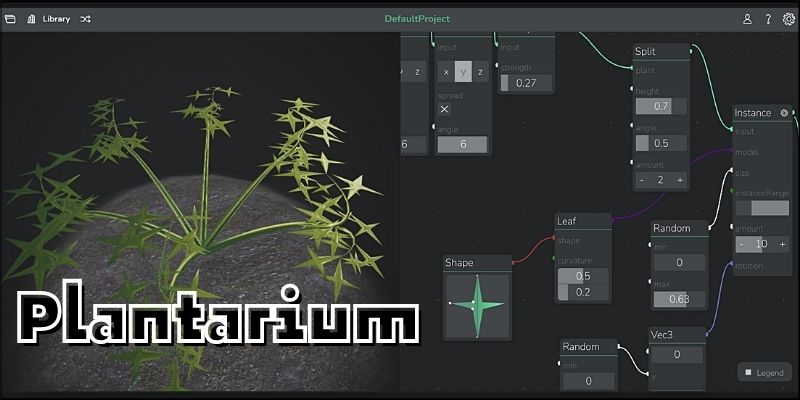
Task: Adjust Leaf curvature value 0.5
Action: [x=583, y=276]
